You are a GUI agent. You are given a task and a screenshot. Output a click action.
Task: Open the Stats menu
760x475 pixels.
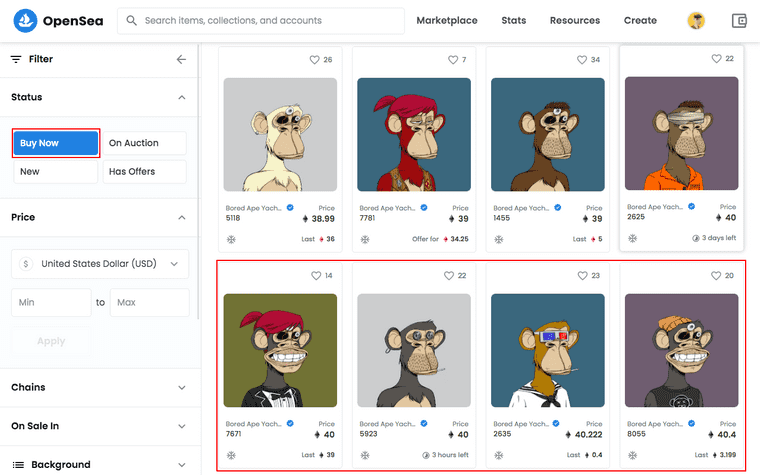tap(514, 20)
